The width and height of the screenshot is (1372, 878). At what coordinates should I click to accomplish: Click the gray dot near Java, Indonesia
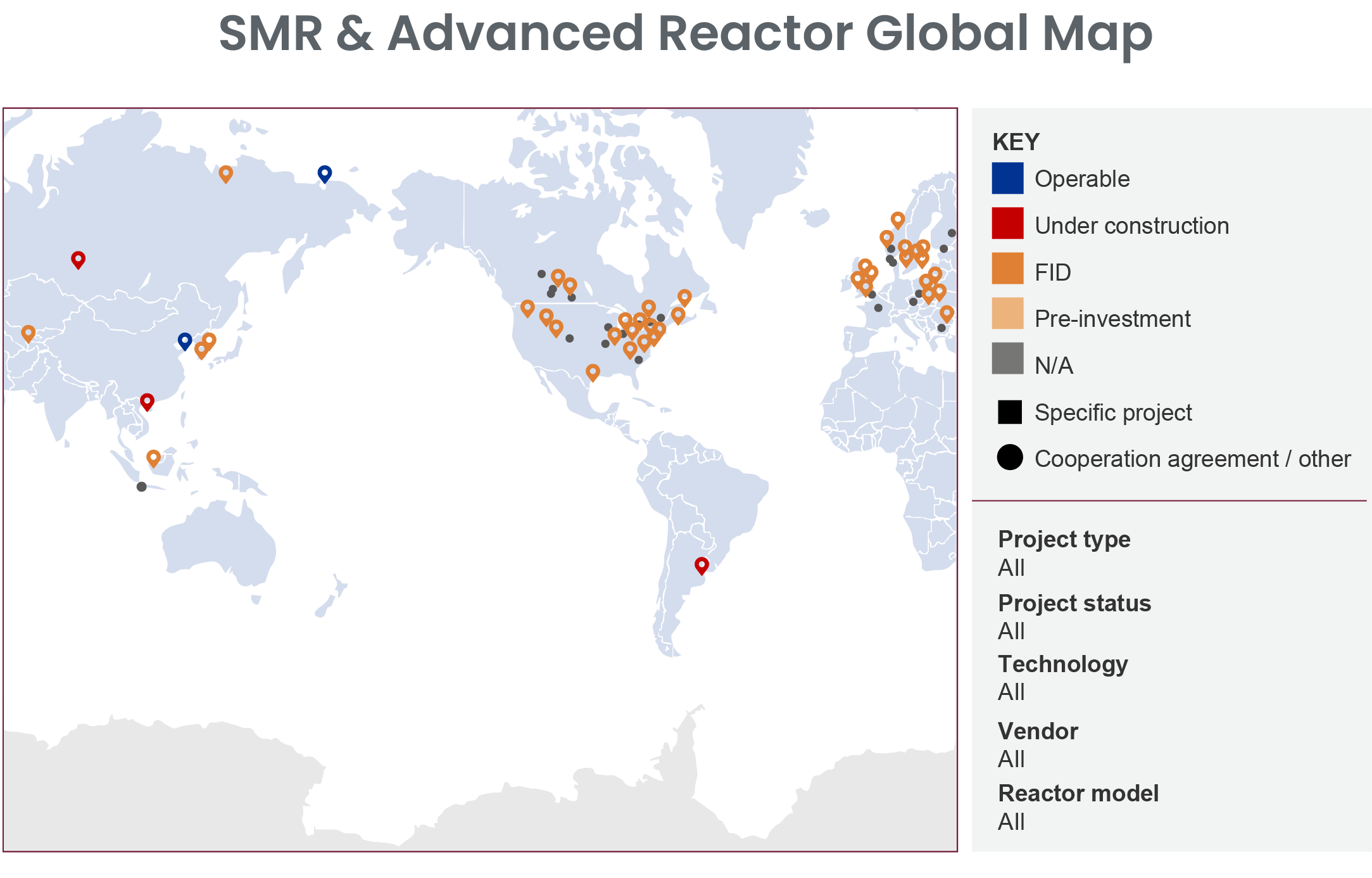coord(141,487)
